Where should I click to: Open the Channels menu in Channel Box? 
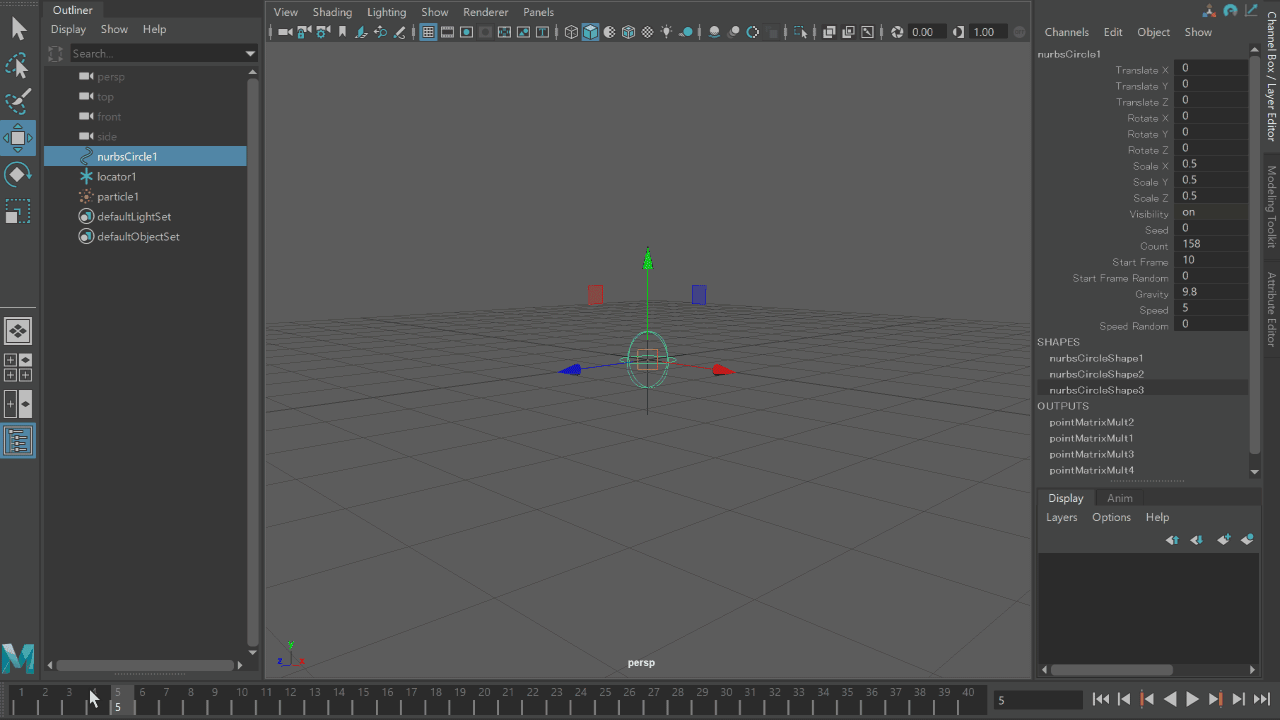pyautogui.click(x=1066, y=32)
